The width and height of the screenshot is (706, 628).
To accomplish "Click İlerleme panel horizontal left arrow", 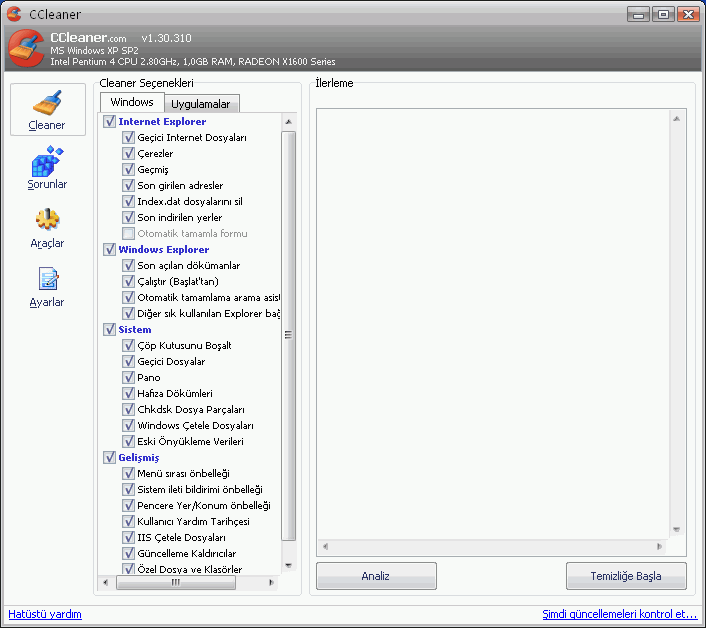I will point(325,547).
